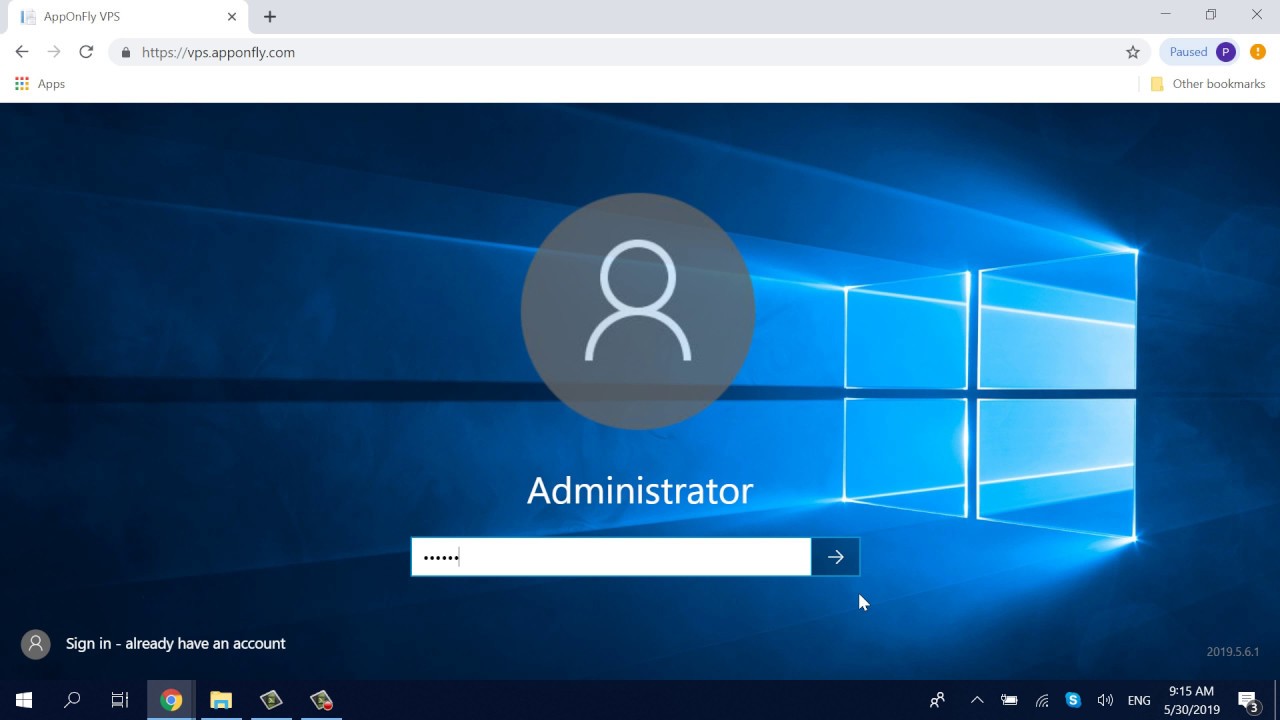Go back in browser history
The width and height of the screenshot is (1280, 720).
(x=22, y=52)
